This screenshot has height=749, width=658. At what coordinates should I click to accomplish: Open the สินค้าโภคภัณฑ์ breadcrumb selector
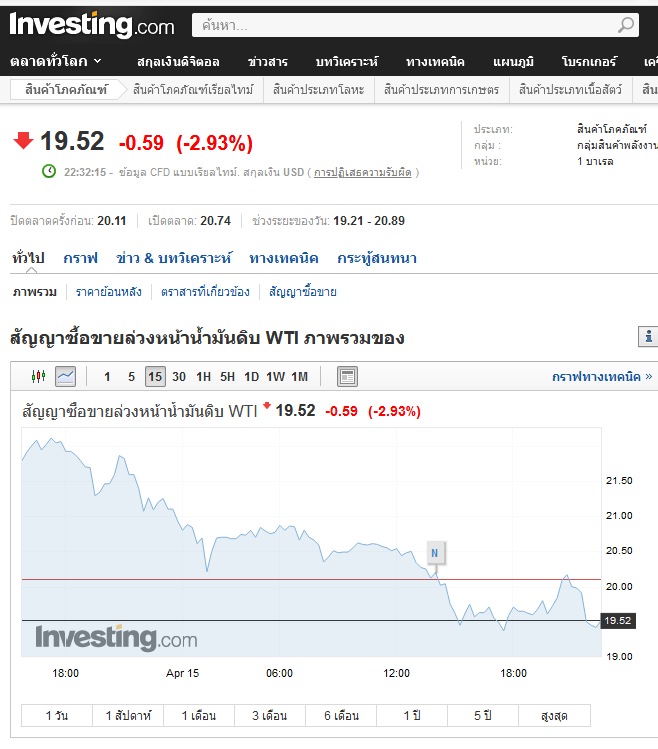pyautogui.click(x=66, y=90)
